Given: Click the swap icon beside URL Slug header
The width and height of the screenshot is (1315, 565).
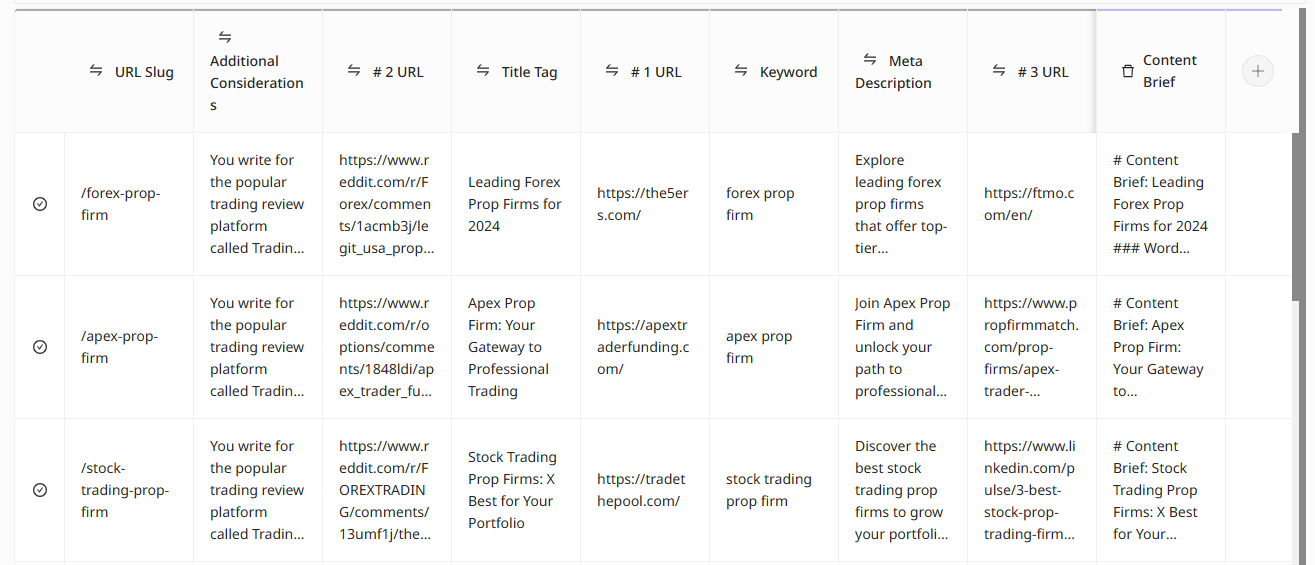Looking at the screenshot, I should click(x=96, y=71).
